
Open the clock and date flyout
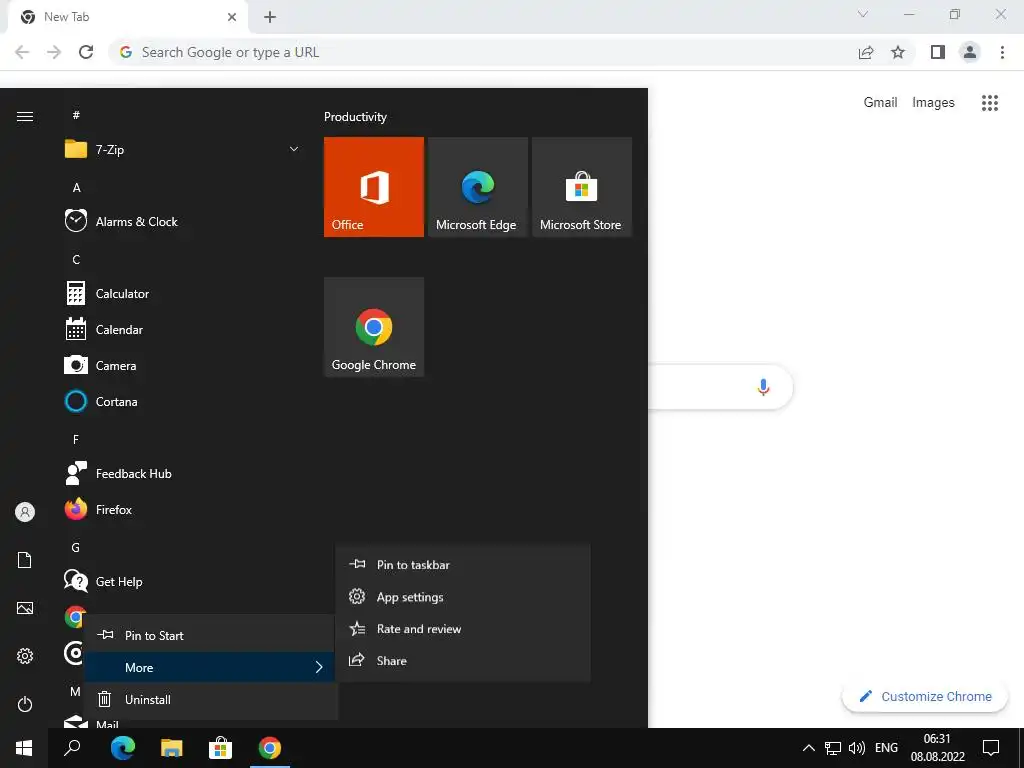(938, 748)
